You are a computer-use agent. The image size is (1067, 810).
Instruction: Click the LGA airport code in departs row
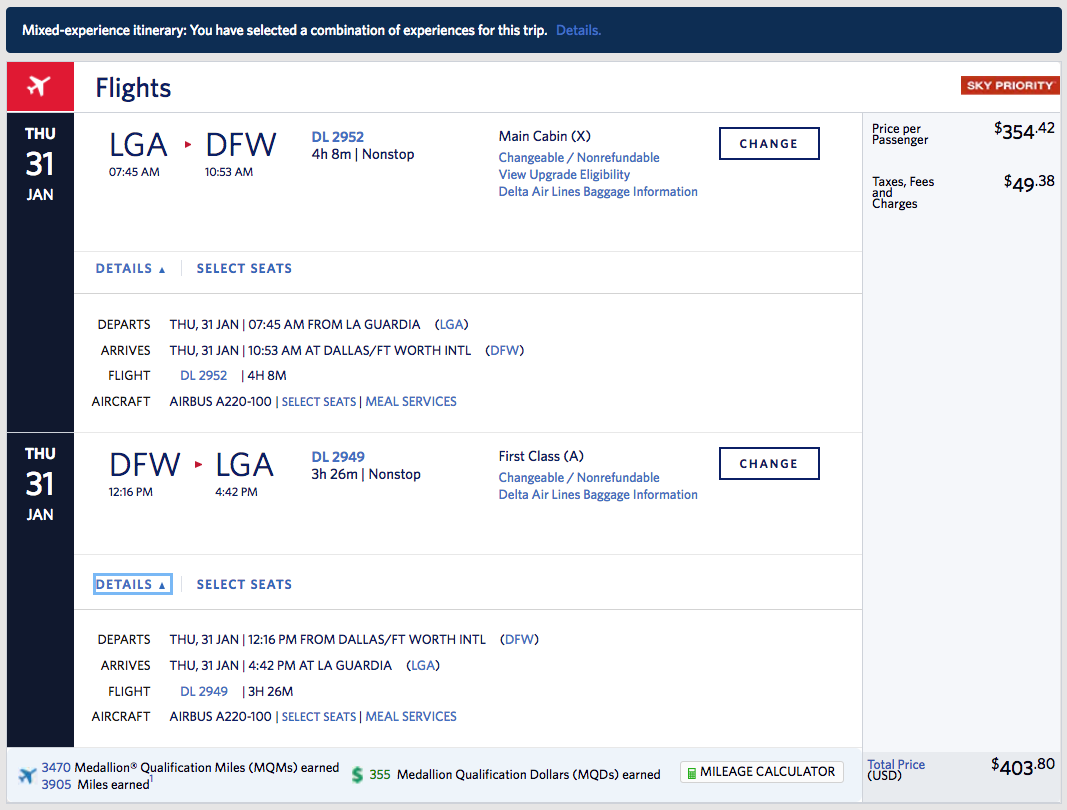click(452, 325)
